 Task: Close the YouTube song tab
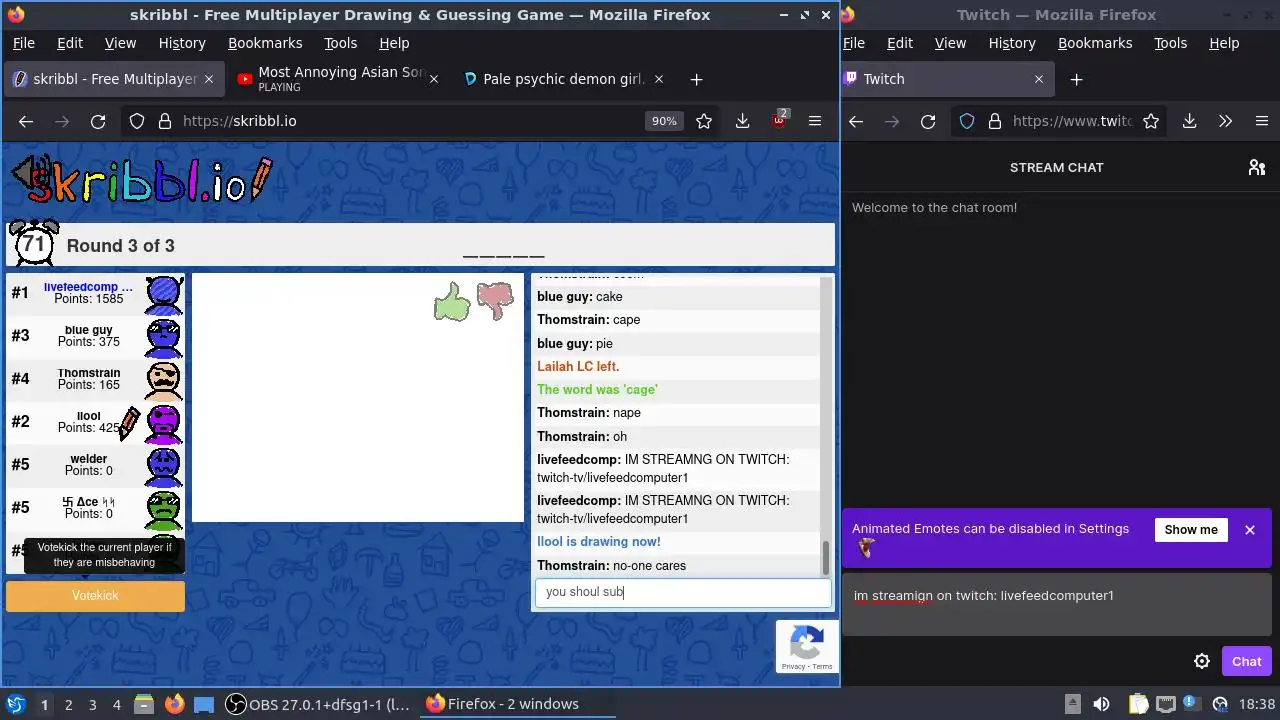pyautogui.click(x=433, y=79)
